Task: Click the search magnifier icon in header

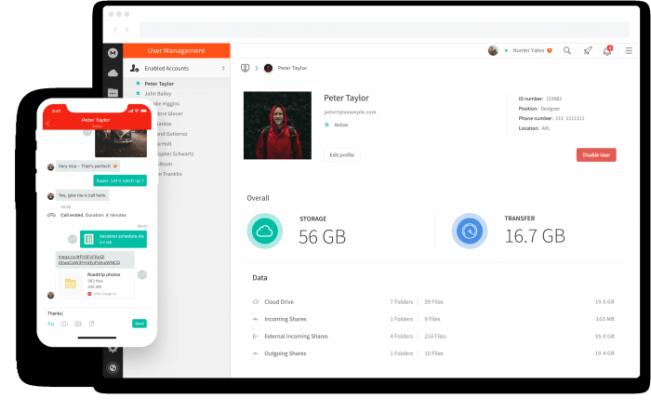Action: [567, 50]
